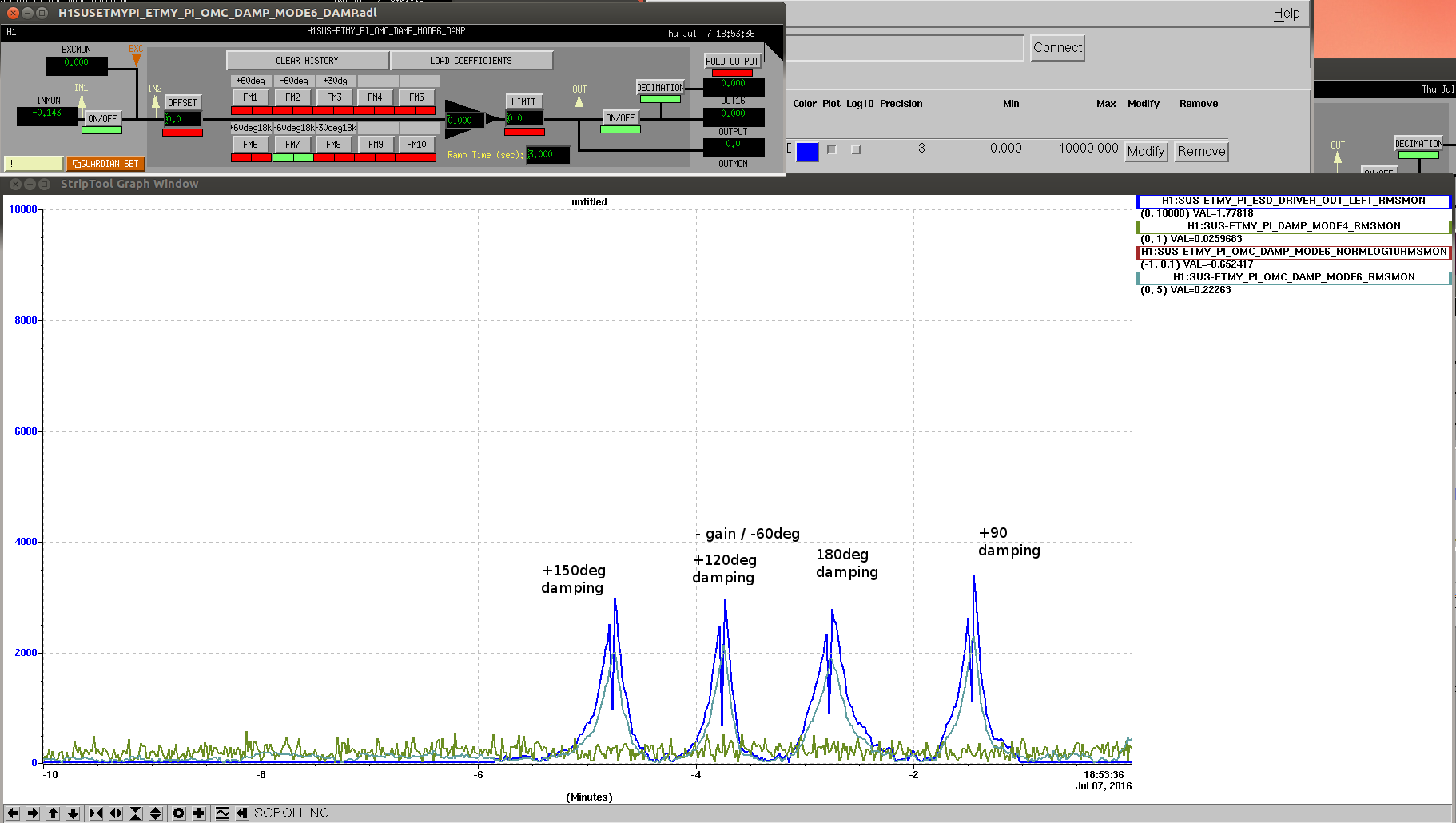1456x823 pixels.
Task: Pan the strip chart up with arrow icon
Action: [x=54, y=813]
